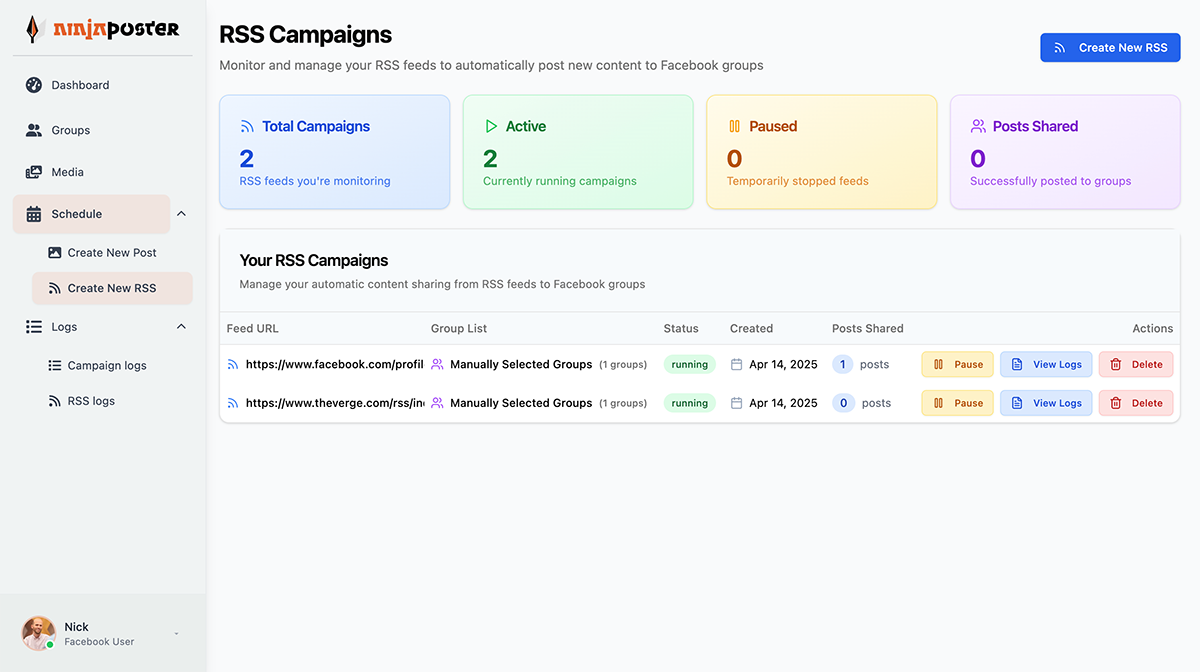Click the Logs list icon

(x=34, y=327)
